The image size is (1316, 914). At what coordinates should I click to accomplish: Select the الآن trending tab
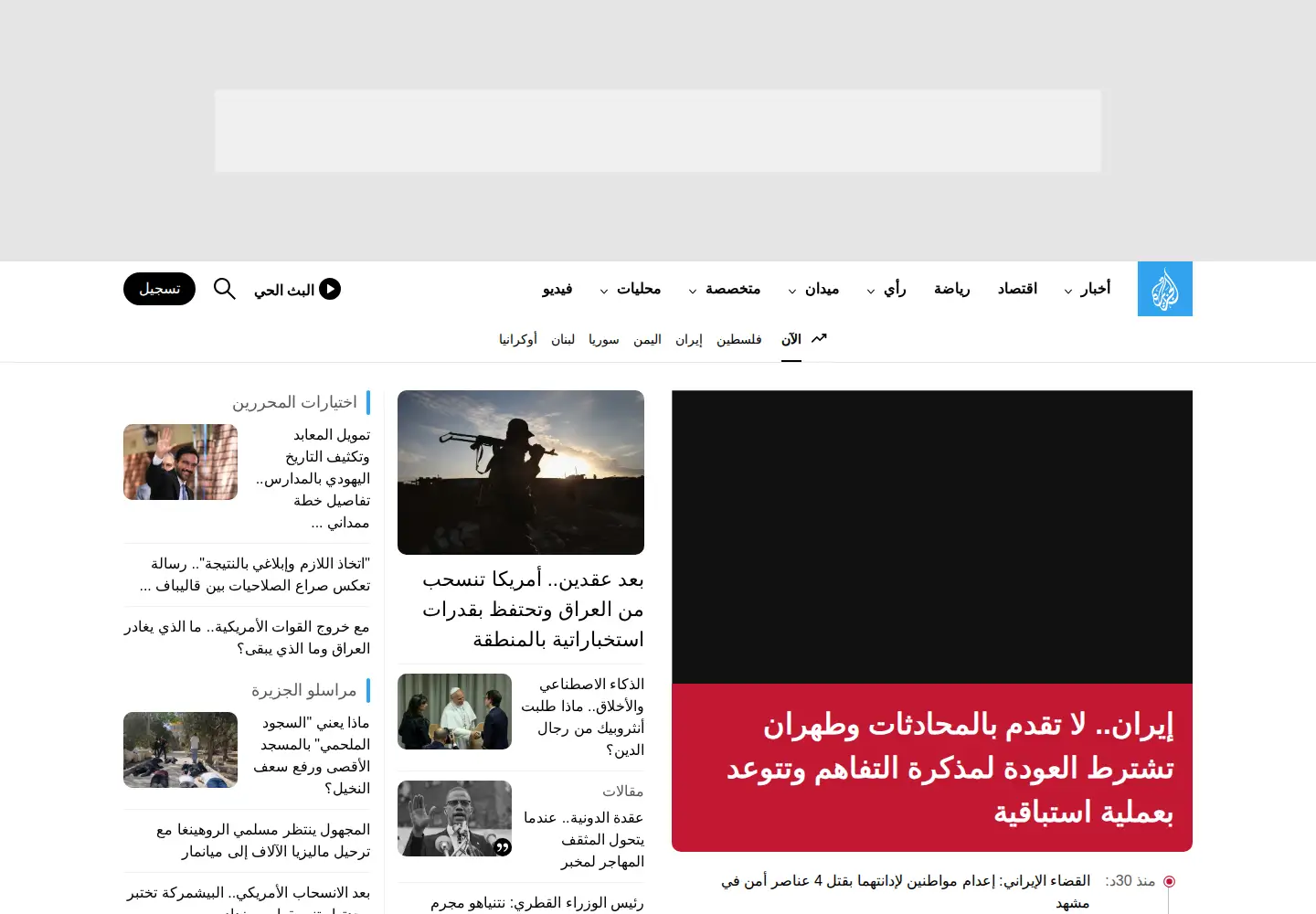tap(791, 339)
